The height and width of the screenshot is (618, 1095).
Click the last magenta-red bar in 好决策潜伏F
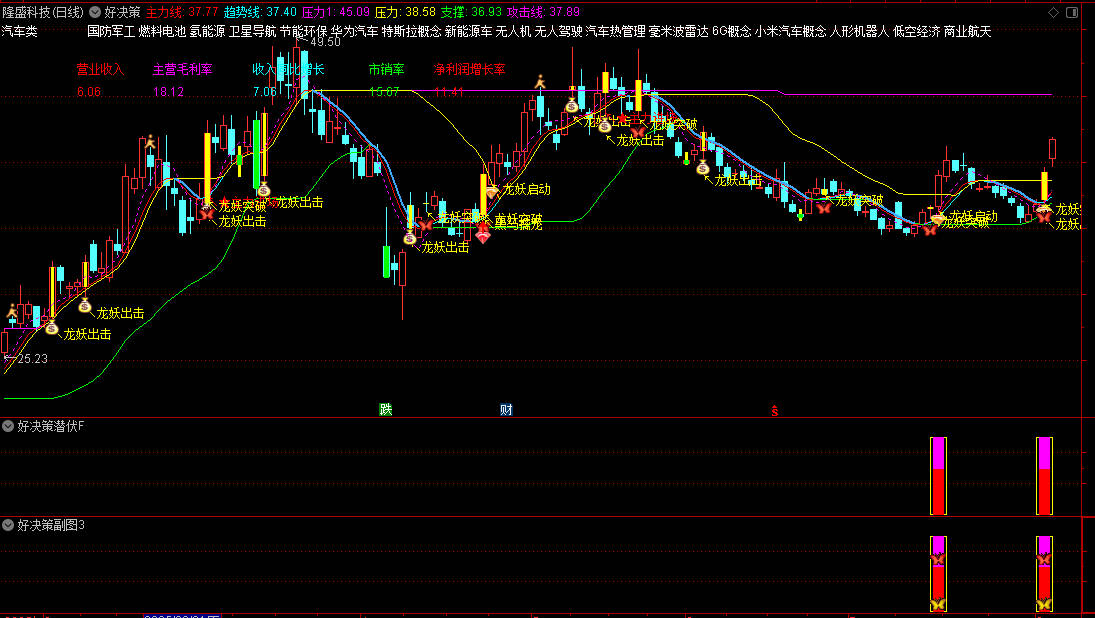pos(1044,476)
